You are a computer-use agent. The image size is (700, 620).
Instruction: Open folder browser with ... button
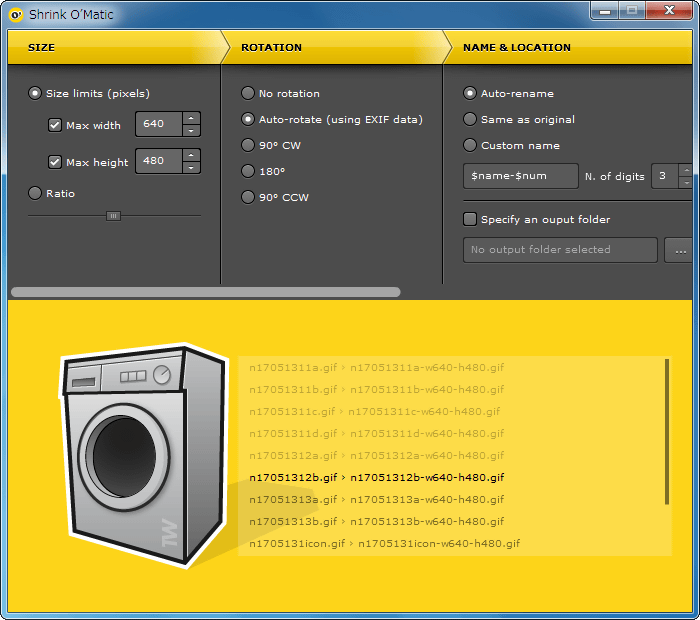click(x=679, y=250)
